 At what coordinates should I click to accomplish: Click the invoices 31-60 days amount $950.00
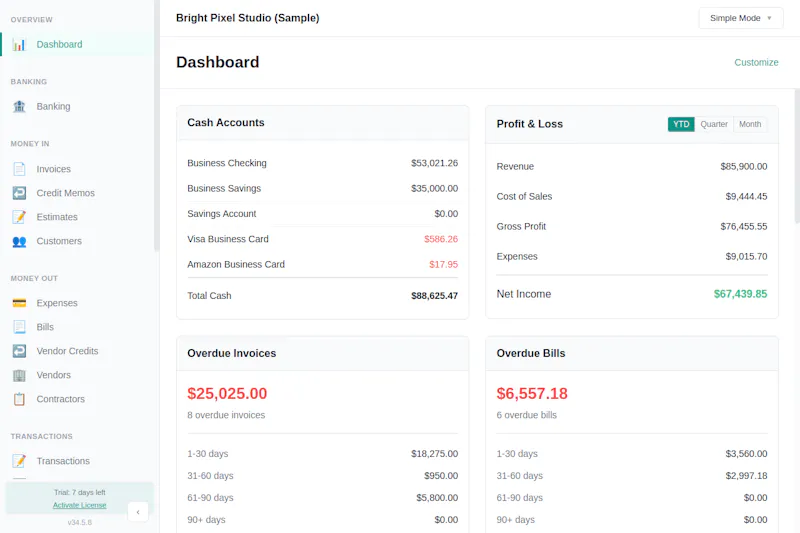pyautogui.click(x=441, y=475)
